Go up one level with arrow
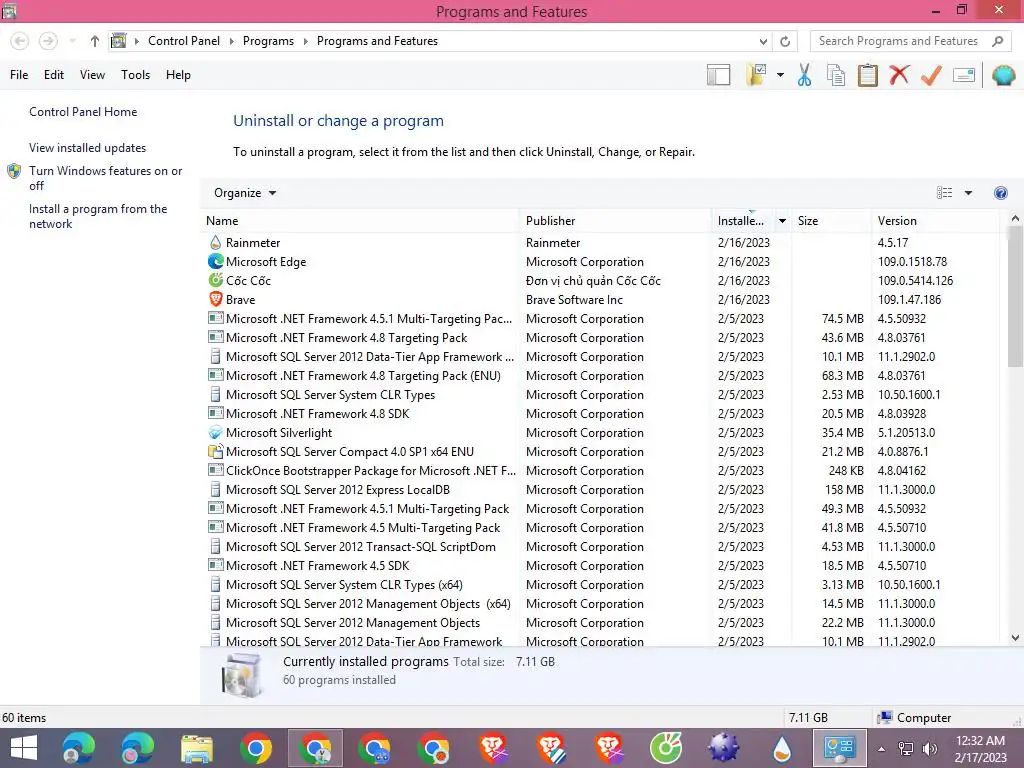The width and height of the screenshot is (1024, 768). [95, 41]
